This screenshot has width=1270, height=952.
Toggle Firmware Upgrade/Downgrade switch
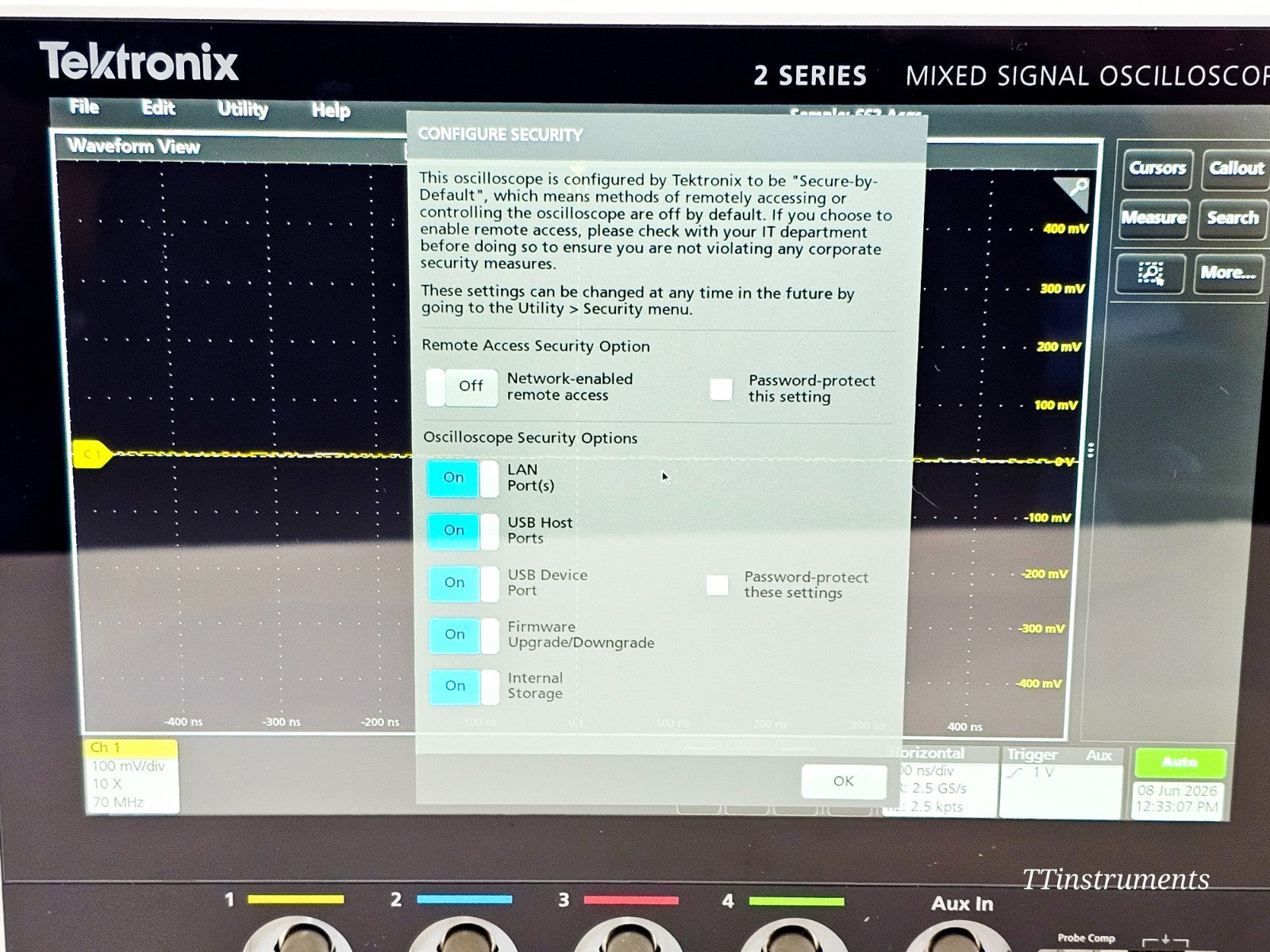pos(464,635)
